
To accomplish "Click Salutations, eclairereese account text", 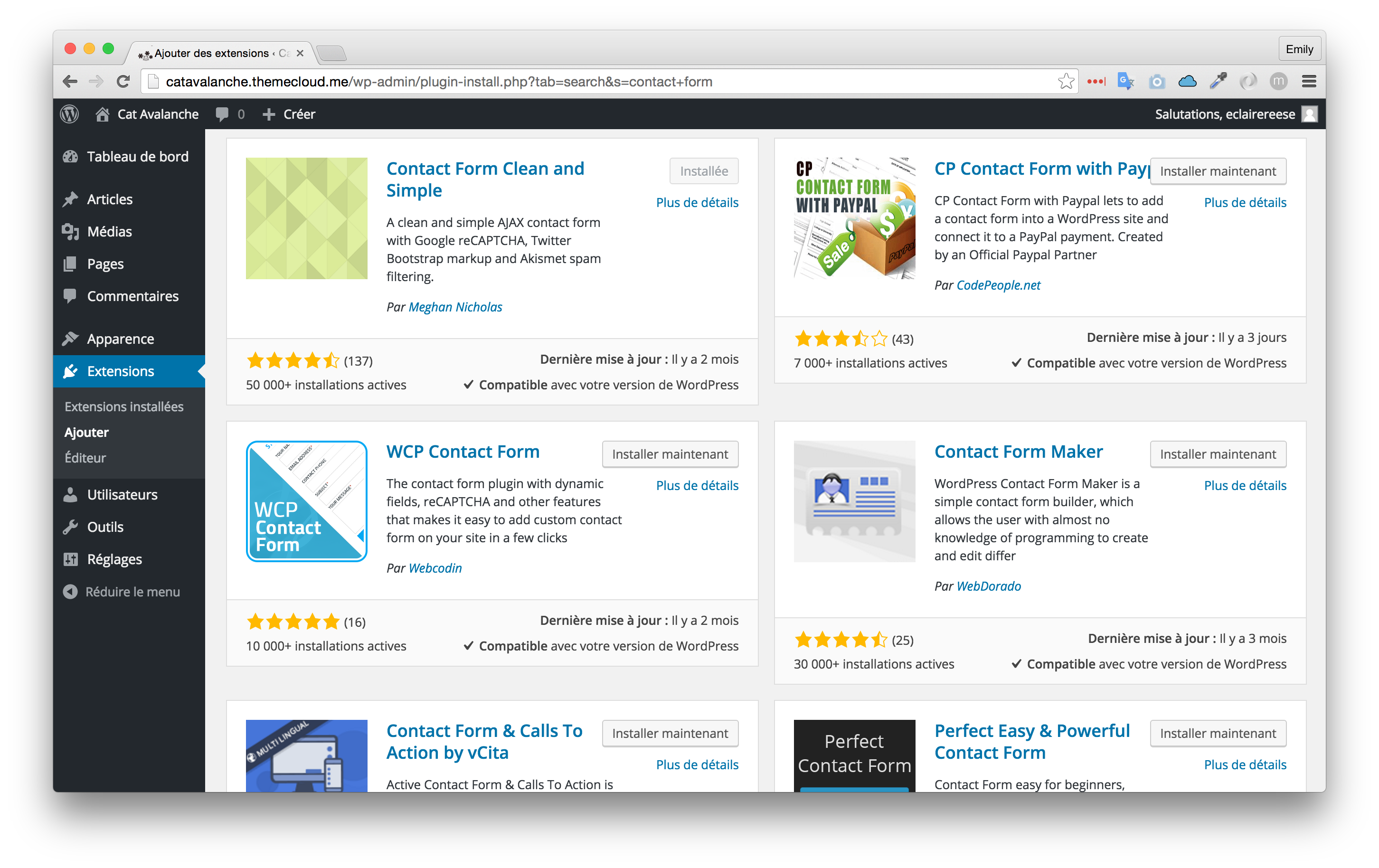I will click(x=1225, y=114).
